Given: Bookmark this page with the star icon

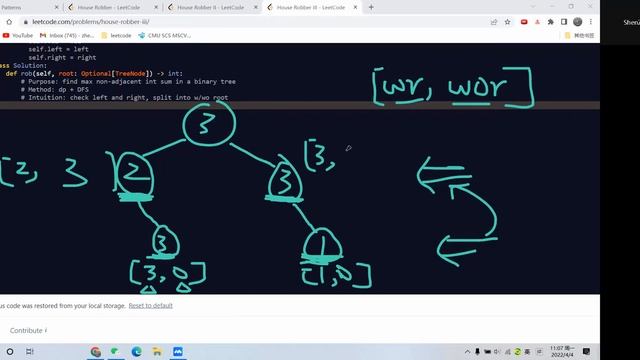Looking at the screenshot, I should pos(507,22).
